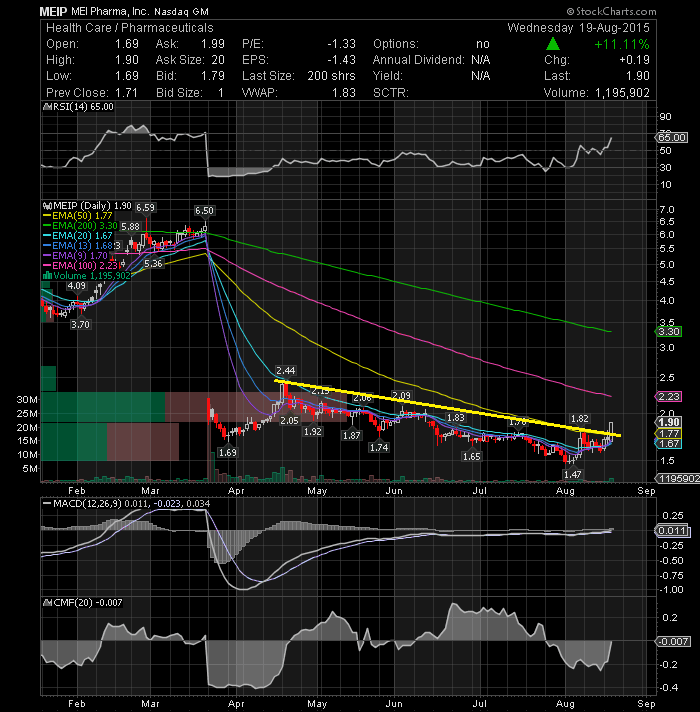Click the 2.44 April high label

coord(286,371)
